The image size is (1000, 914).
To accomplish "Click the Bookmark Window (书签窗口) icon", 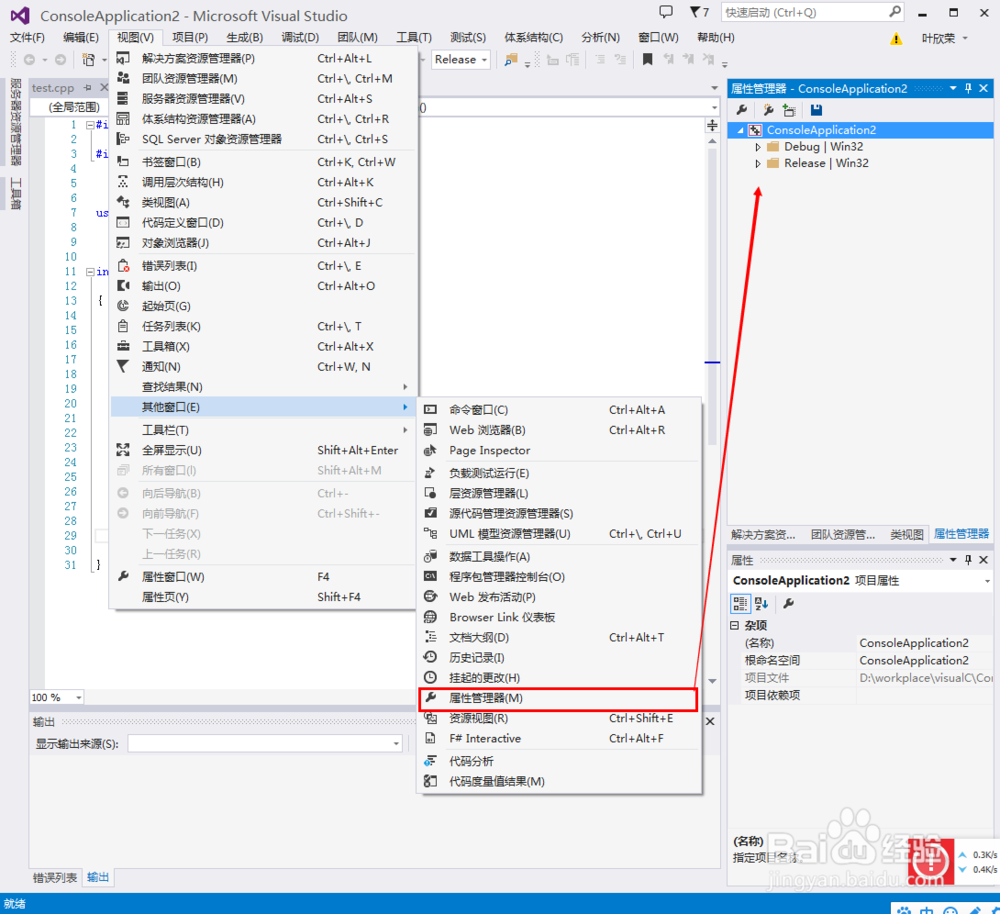I will click(123, 162).
